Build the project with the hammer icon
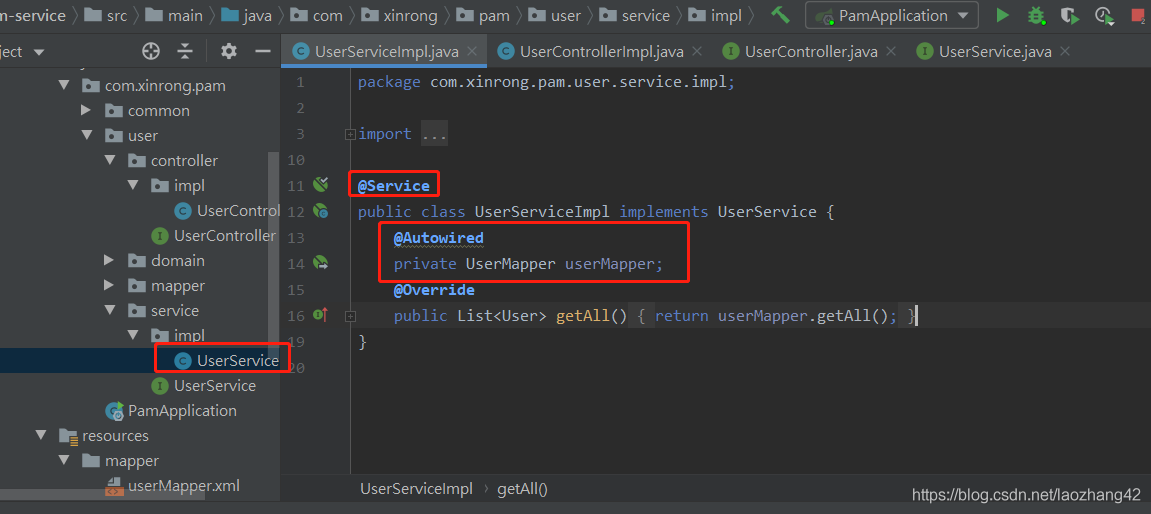The image size is (1151, 514). coord(781,15)
